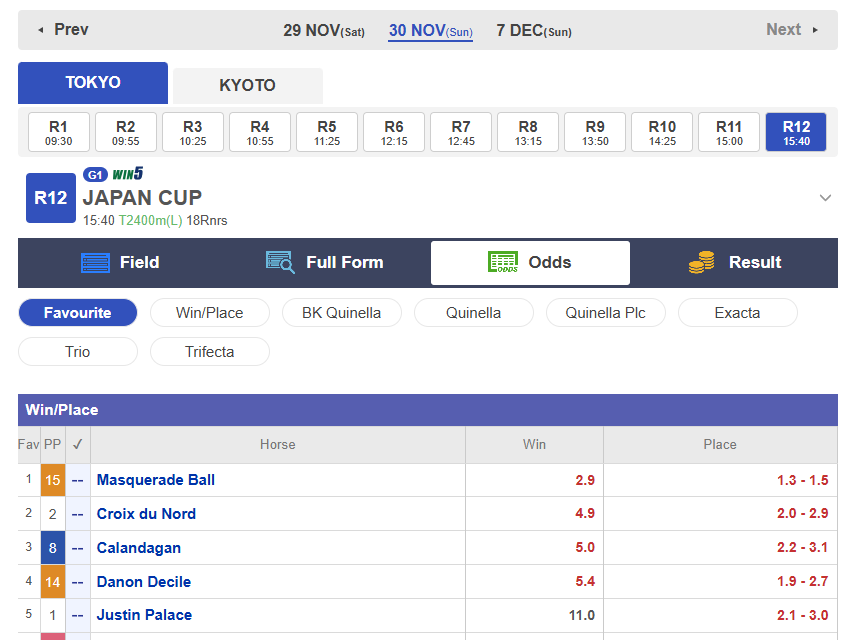Screen dimensions: 858x640
Task: Open the Field tab
Action: coord(120,263)
